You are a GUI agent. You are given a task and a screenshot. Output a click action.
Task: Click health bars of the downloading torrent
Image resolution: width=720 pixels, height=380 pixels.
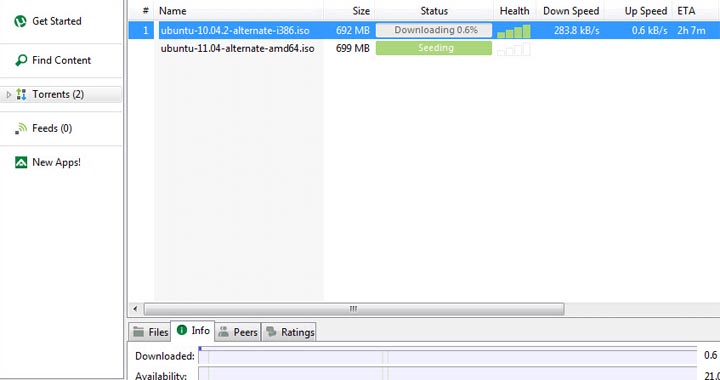(514, 31)
